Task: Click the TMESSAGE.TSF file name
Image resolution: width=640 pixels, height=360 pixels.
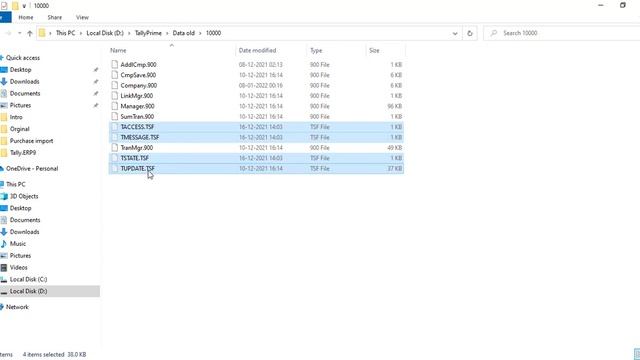Action: tap(140, 137)
